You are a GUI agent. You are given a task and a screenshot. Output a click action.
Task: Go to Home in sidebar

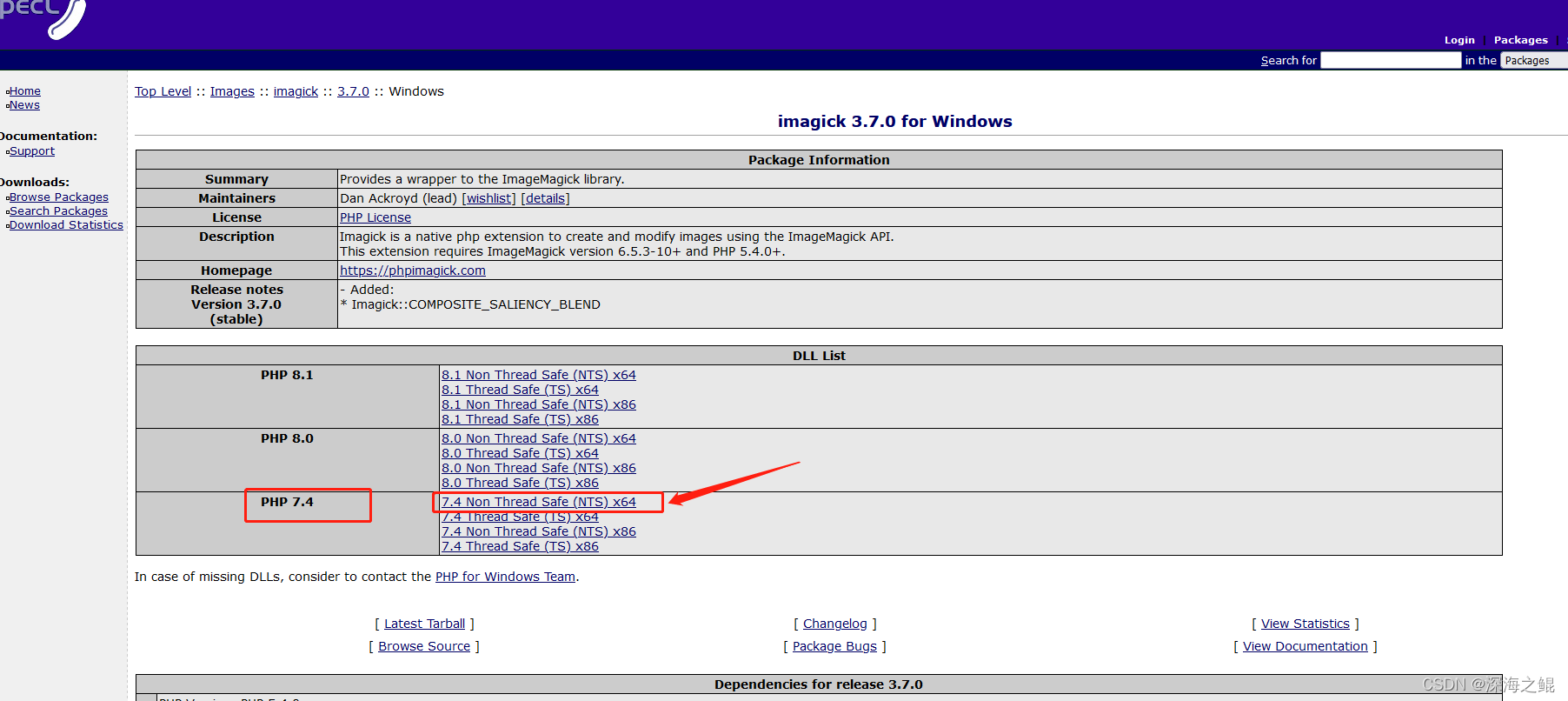25,91
